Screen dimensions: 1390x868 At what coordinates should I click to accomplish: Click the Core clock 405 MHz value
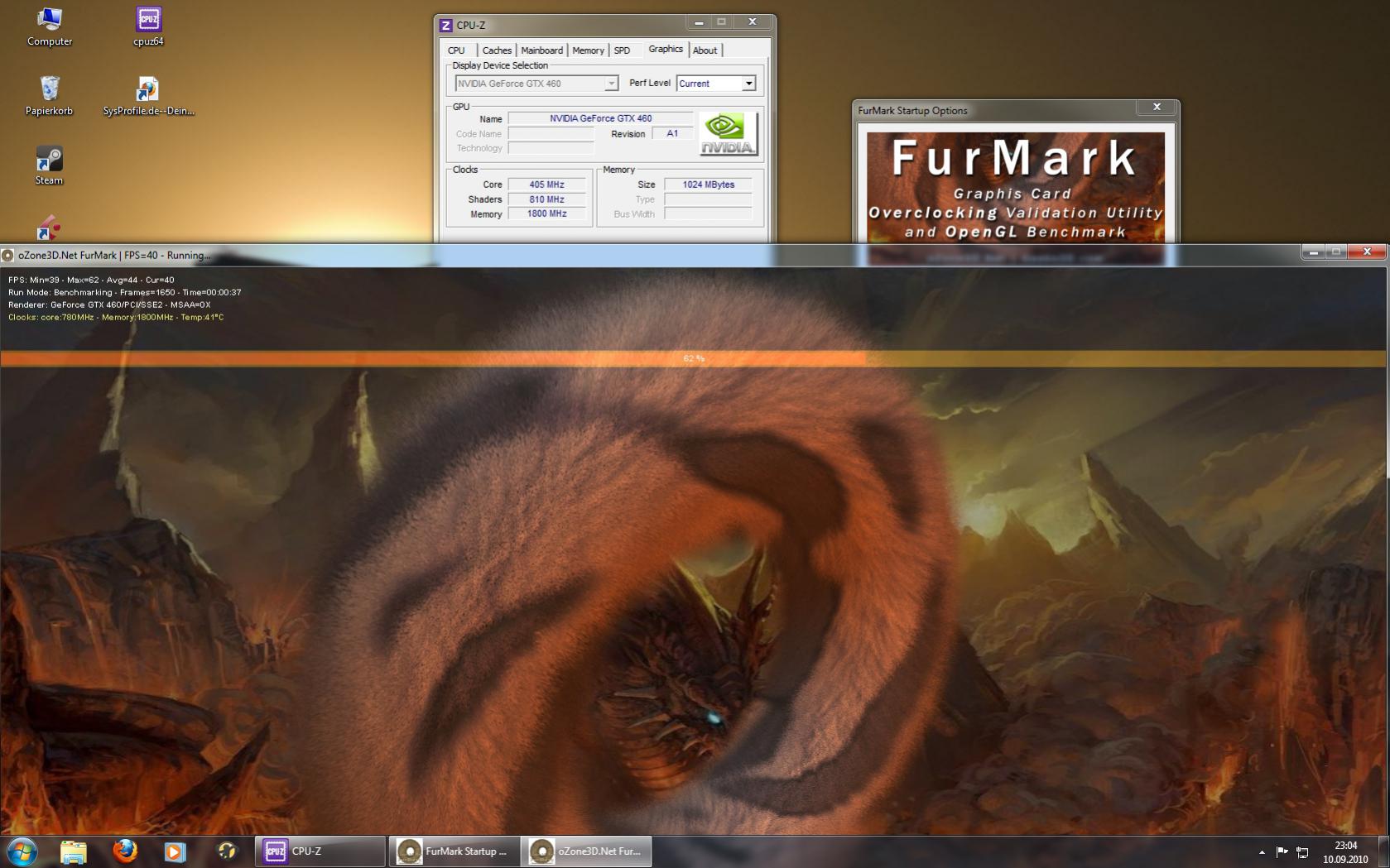click(546, 185)
